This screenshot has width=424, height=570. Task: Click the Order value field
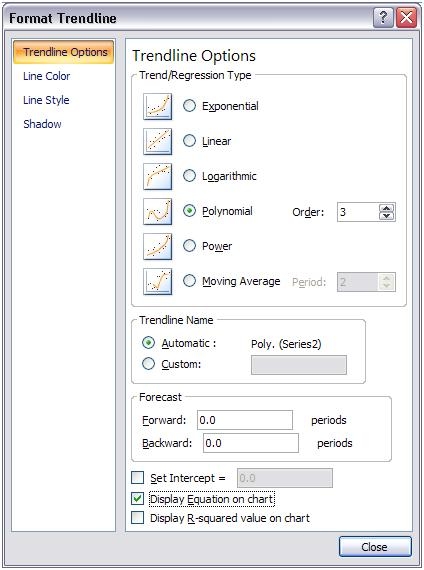point(358,212)
